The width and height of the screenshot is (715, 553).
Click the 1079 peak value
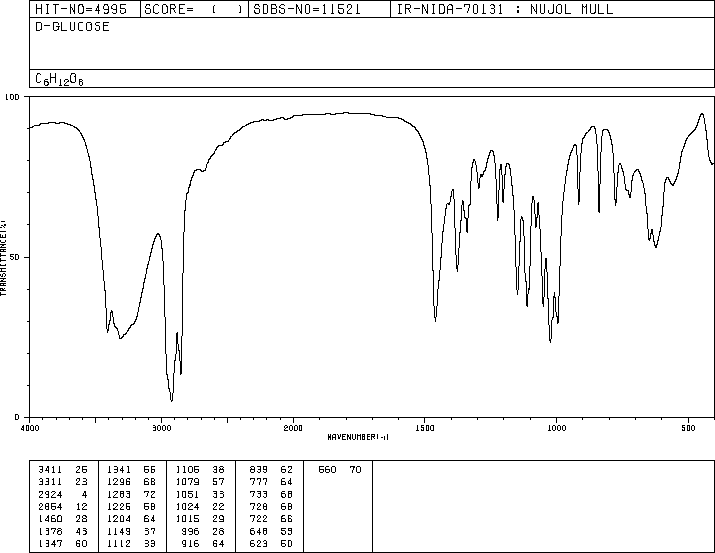[x=187, y=482]
